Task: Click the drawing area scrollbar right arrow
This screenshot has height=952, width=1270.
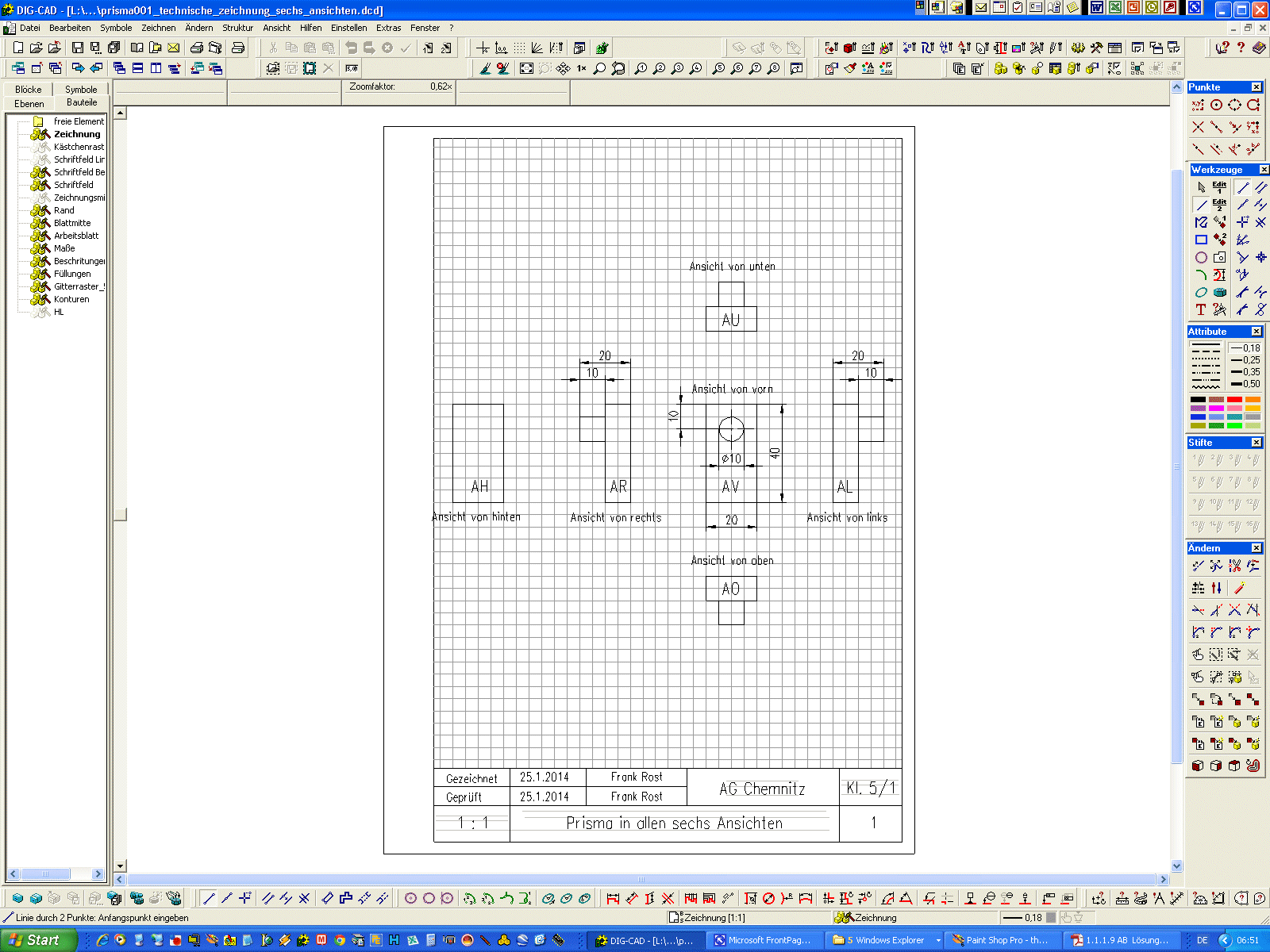Action: [1164, 879]
